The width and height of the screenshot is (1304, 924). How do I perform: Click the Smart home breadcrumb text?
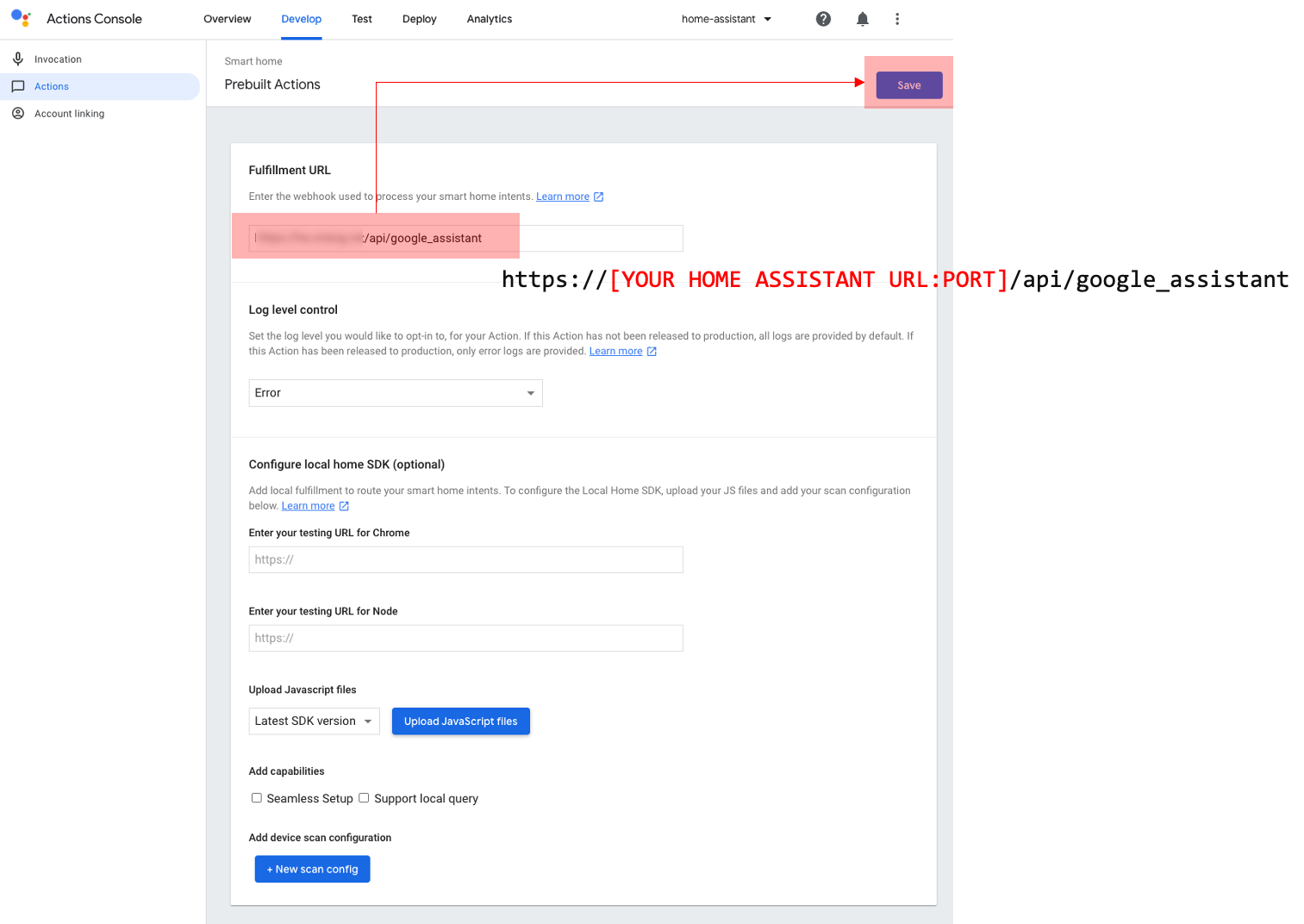[x=253, y=61]
